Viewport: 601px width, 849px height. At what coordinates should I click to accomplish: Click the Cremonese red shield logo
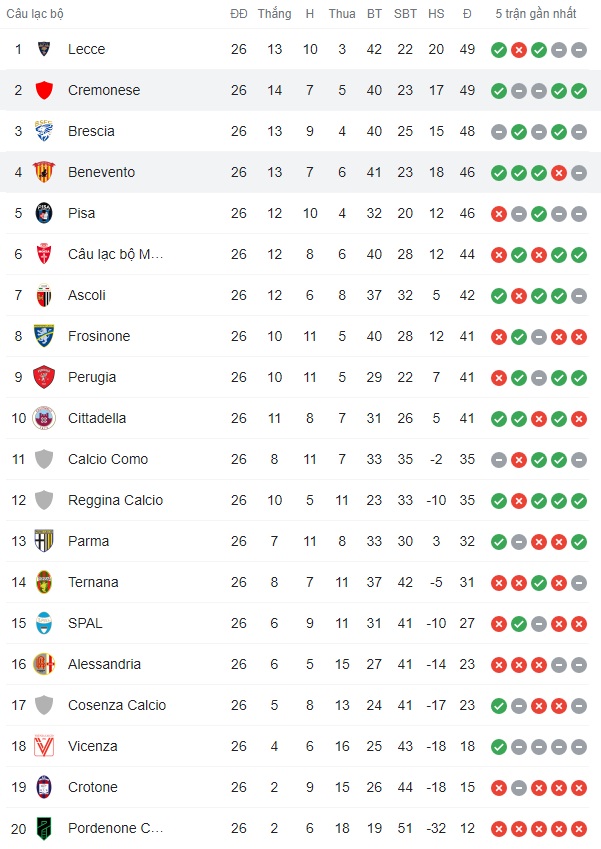pyautogui.click(x=44, y=90)
